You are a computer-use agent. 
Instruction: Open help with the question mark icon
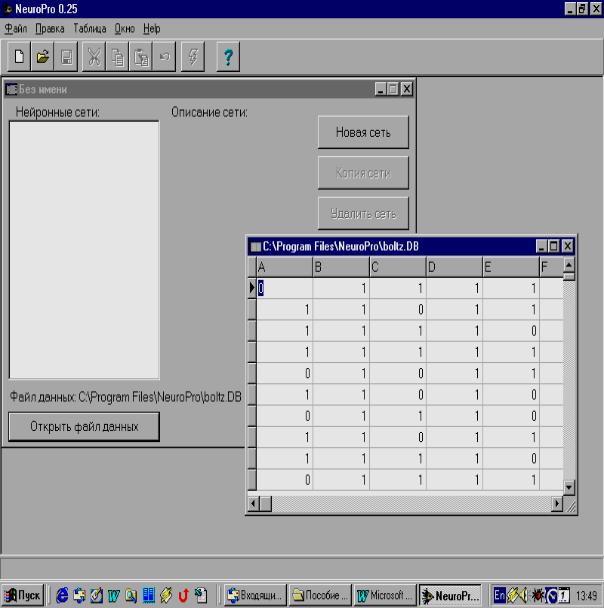coord(228,57)
